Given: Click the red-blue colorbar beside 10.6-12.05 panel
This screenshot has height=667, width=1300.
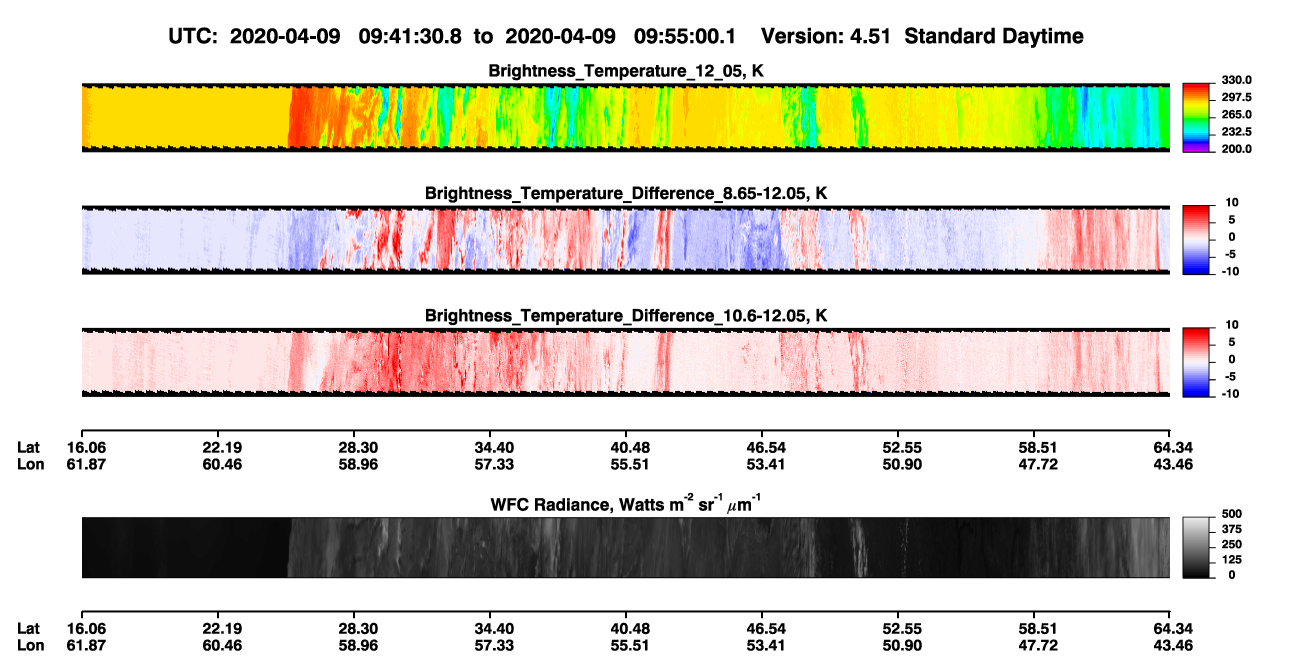Looking at the screenshot, I should 1196,362.
